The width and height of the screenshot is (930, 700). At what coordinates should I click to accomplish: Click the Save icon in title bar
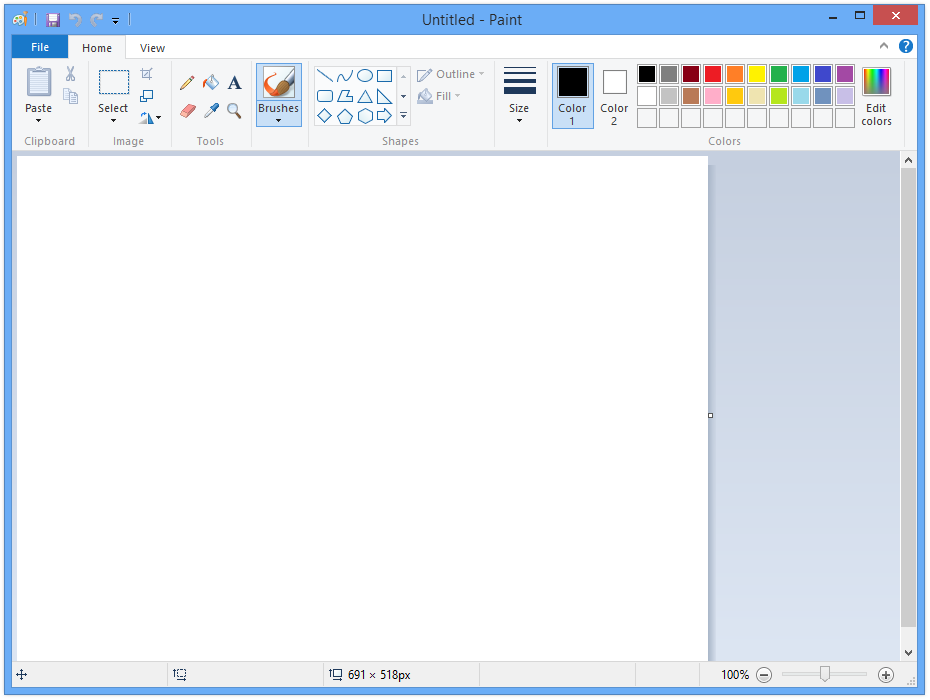[x=53, y=20]
